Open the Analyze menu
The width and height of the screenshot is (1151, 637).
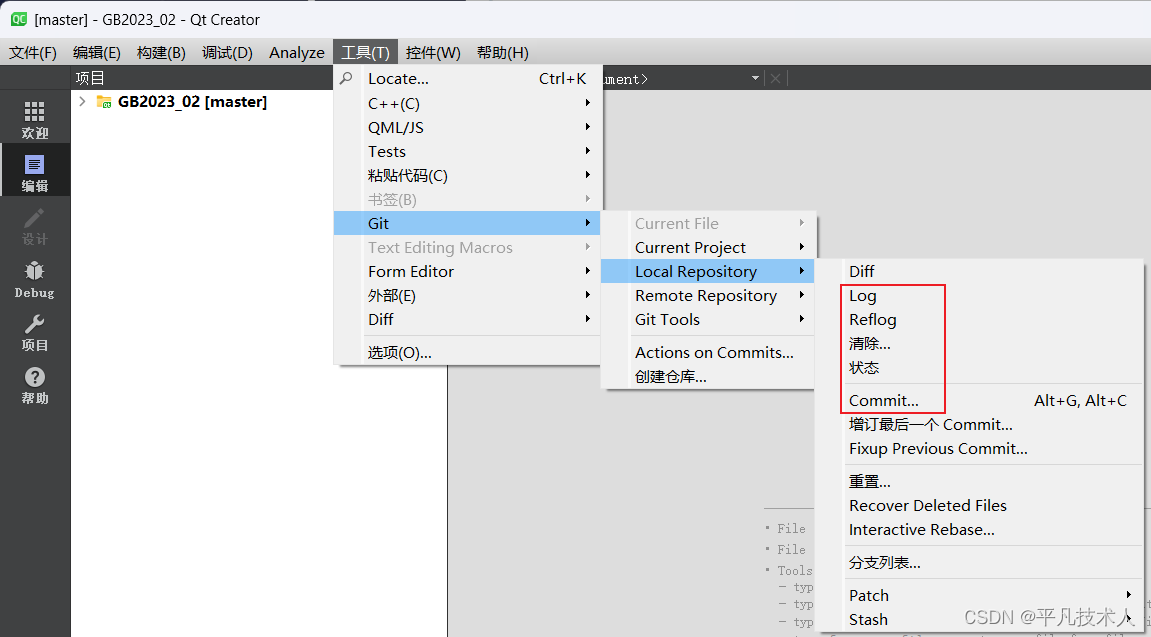296,52
